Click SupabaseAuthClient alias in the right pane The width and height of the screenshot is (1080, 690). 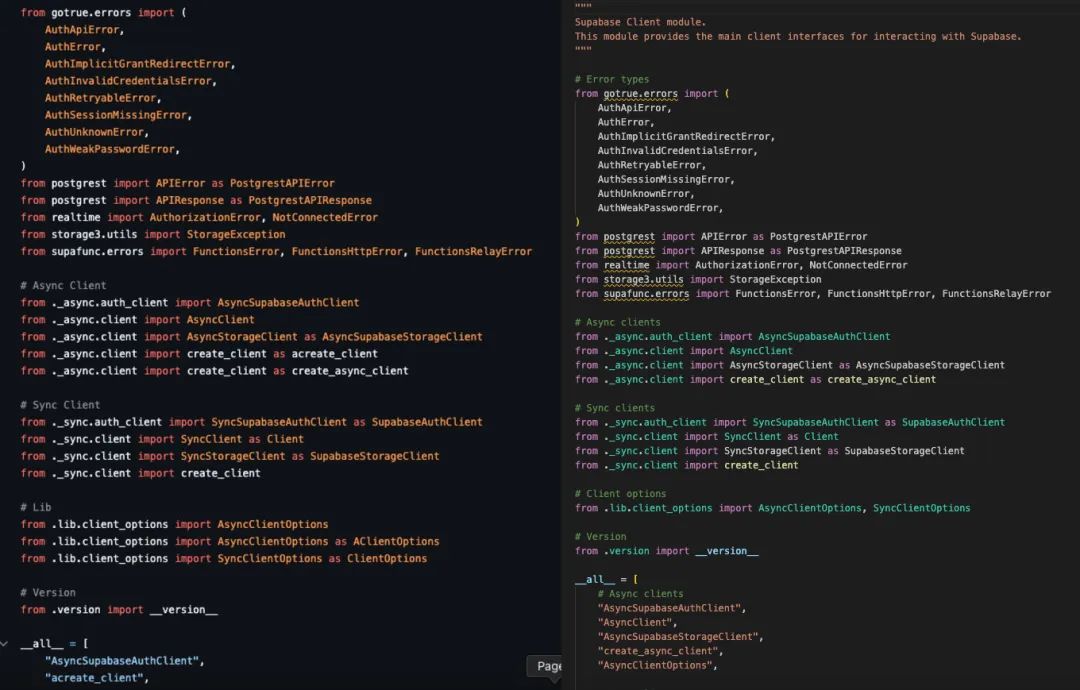[x=953, y=422]
